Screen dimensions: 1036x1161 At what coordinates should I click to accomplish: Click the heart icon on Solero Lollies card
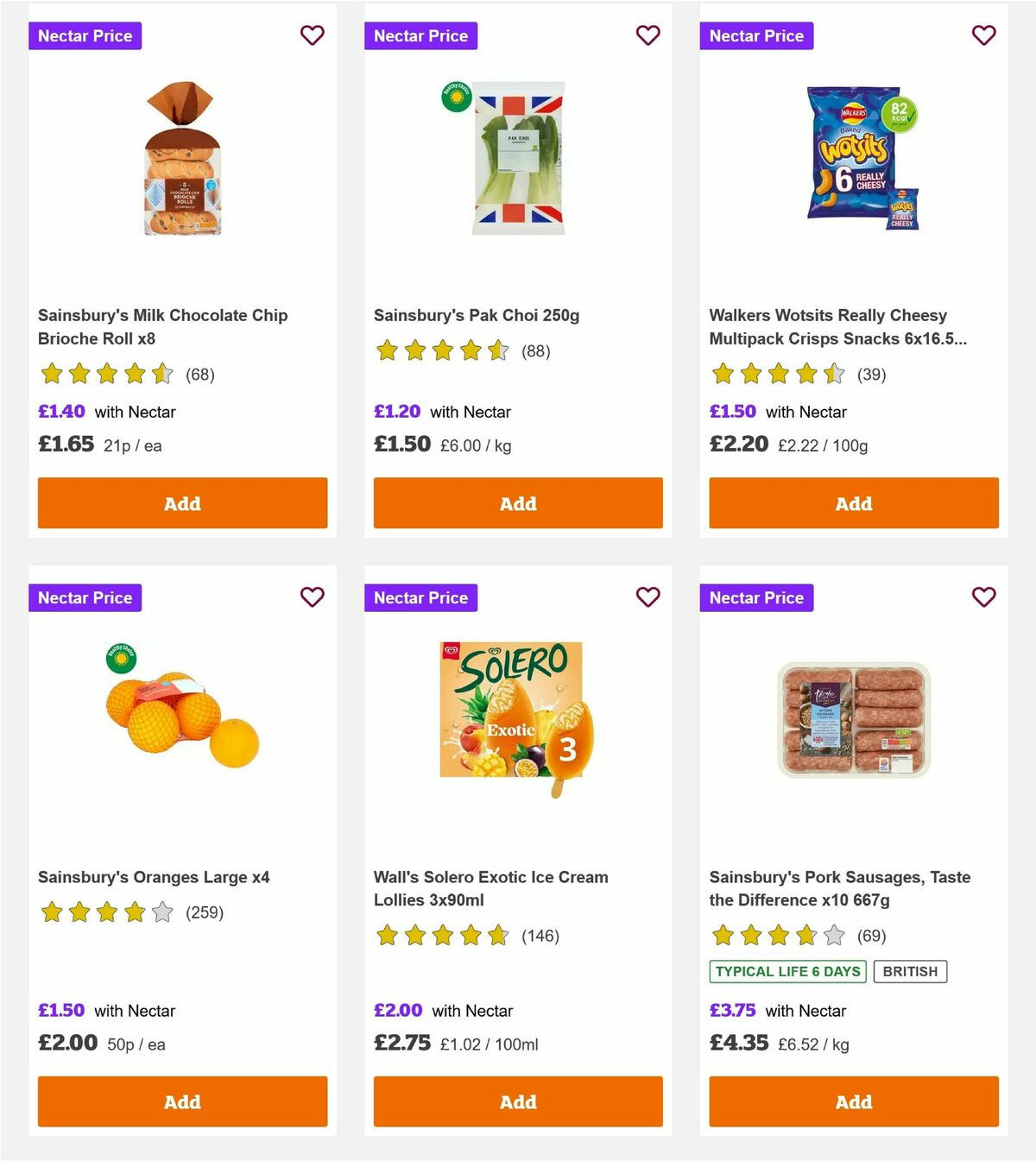point(647,596)
